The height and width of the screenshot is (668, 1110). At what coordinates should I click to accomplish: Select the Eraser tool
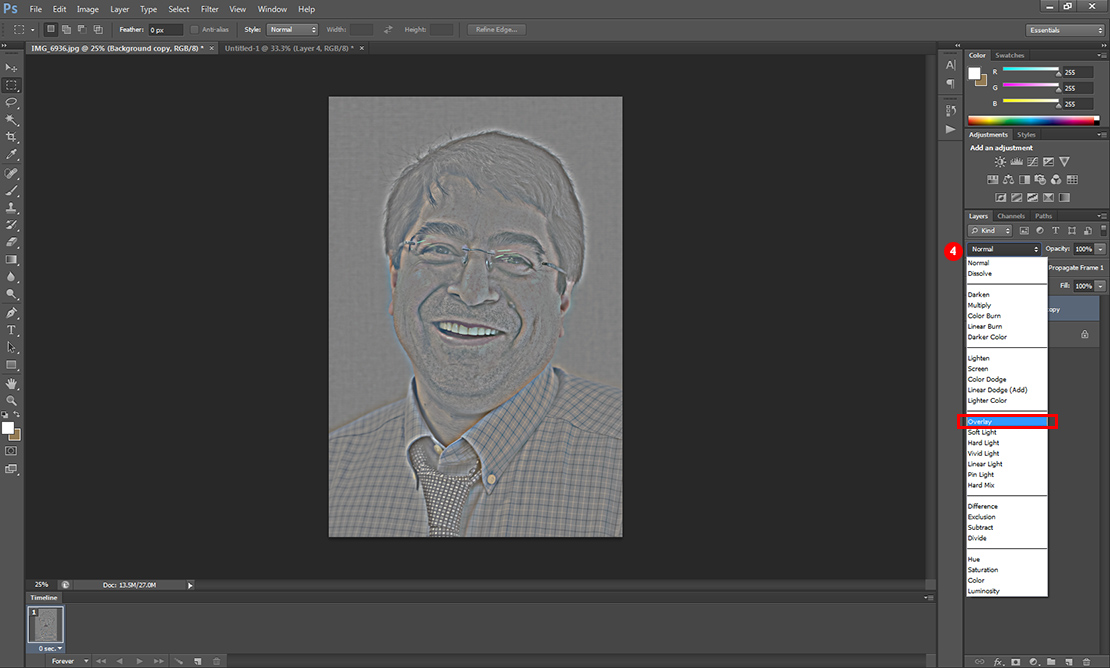pyautogui.click(x=11, y=242)
